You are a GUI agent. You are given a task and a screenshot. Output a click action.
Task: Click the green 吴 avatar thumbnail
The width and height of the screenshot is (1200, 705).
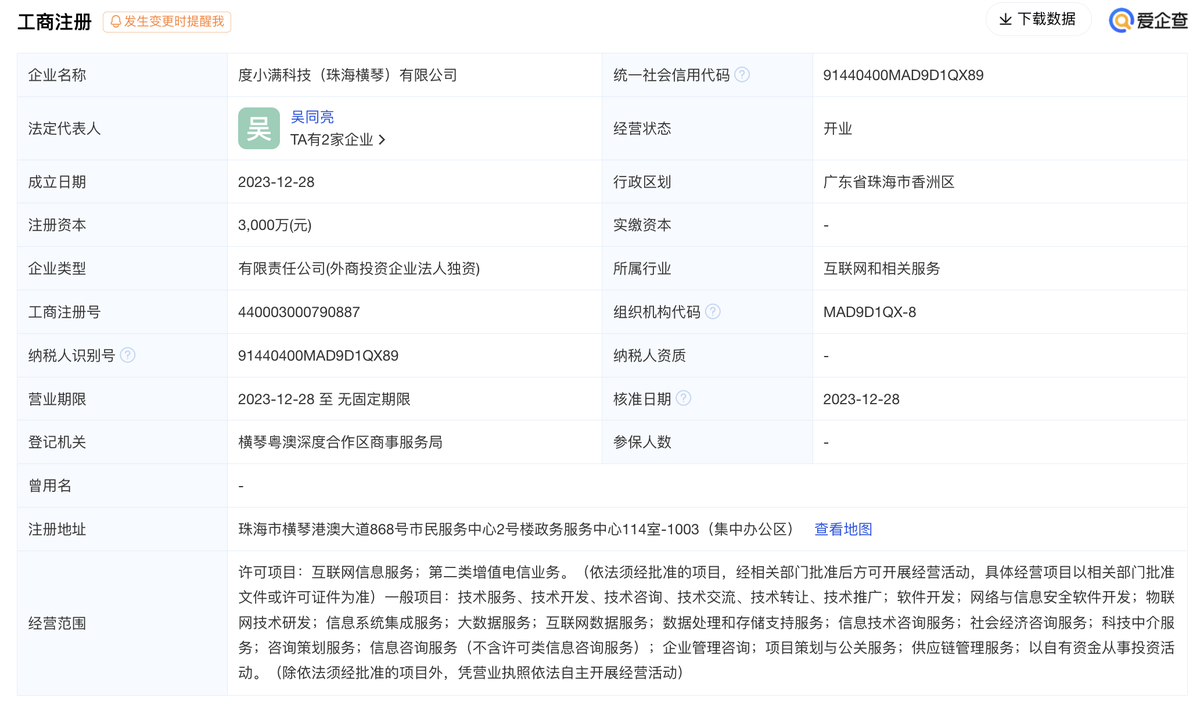coord(259,128)
